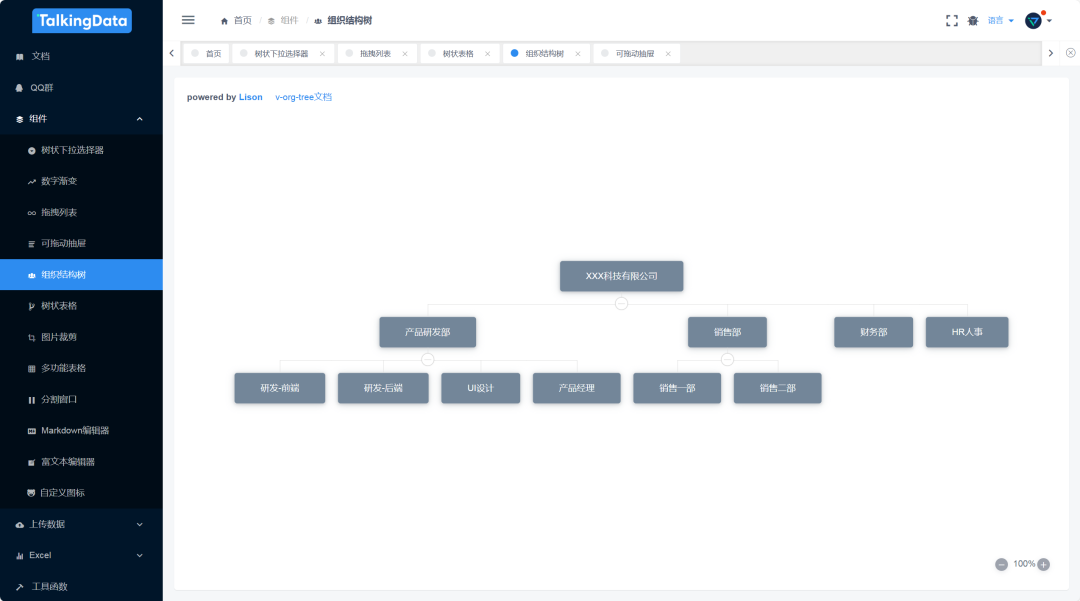Select the 销售一部 node

click(677, 388)
